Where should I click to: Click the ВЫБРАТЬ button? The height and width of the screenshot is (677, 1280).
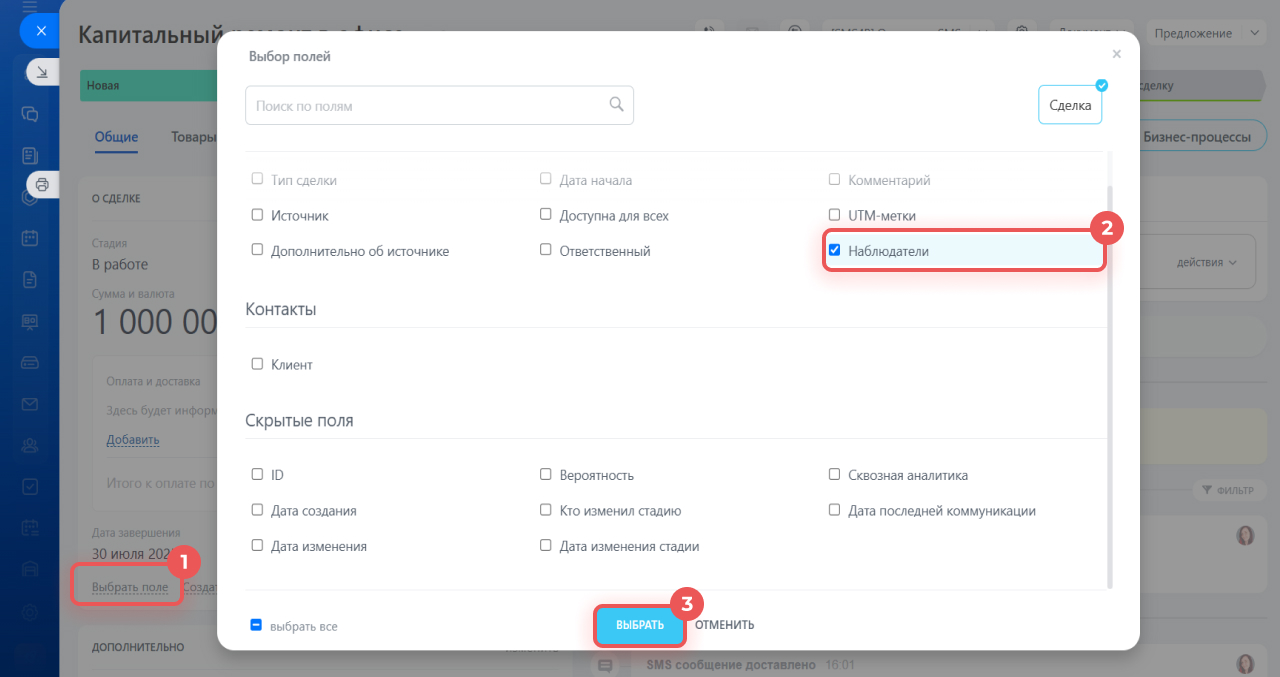tap(640, 625)
